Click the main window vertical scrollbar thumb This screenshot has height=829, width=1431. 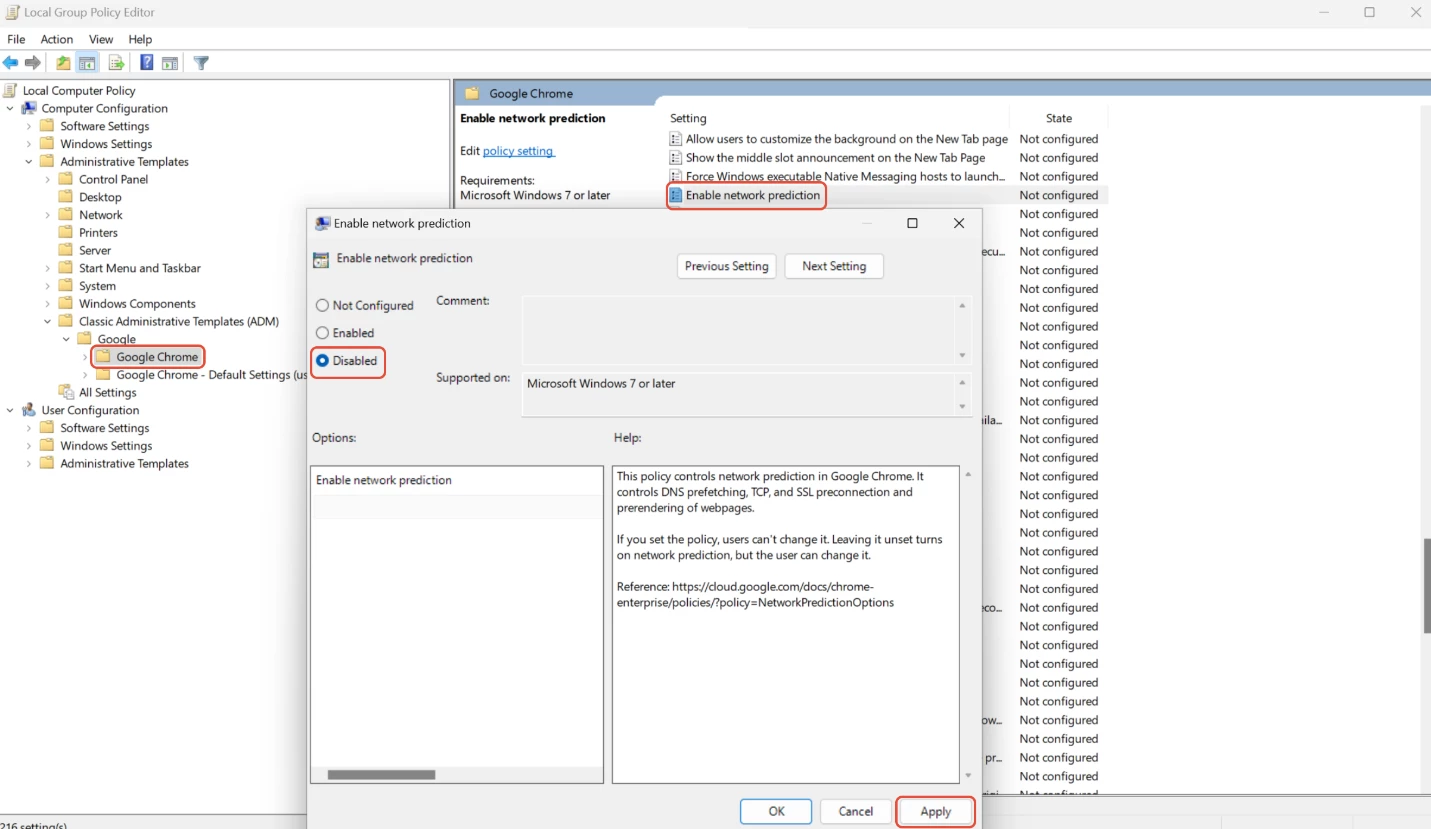pyautogui.click(x=1426, y=584)
